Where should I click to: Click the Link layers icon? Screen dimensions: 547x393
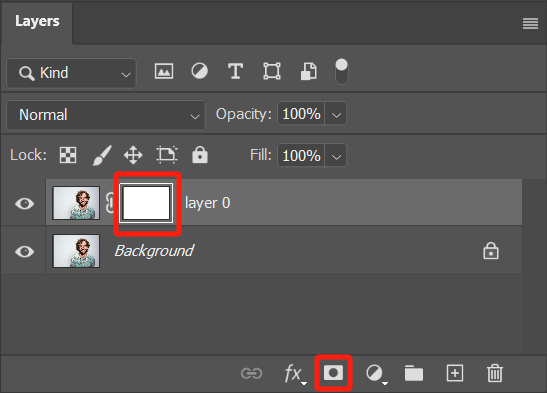point(252,373)
